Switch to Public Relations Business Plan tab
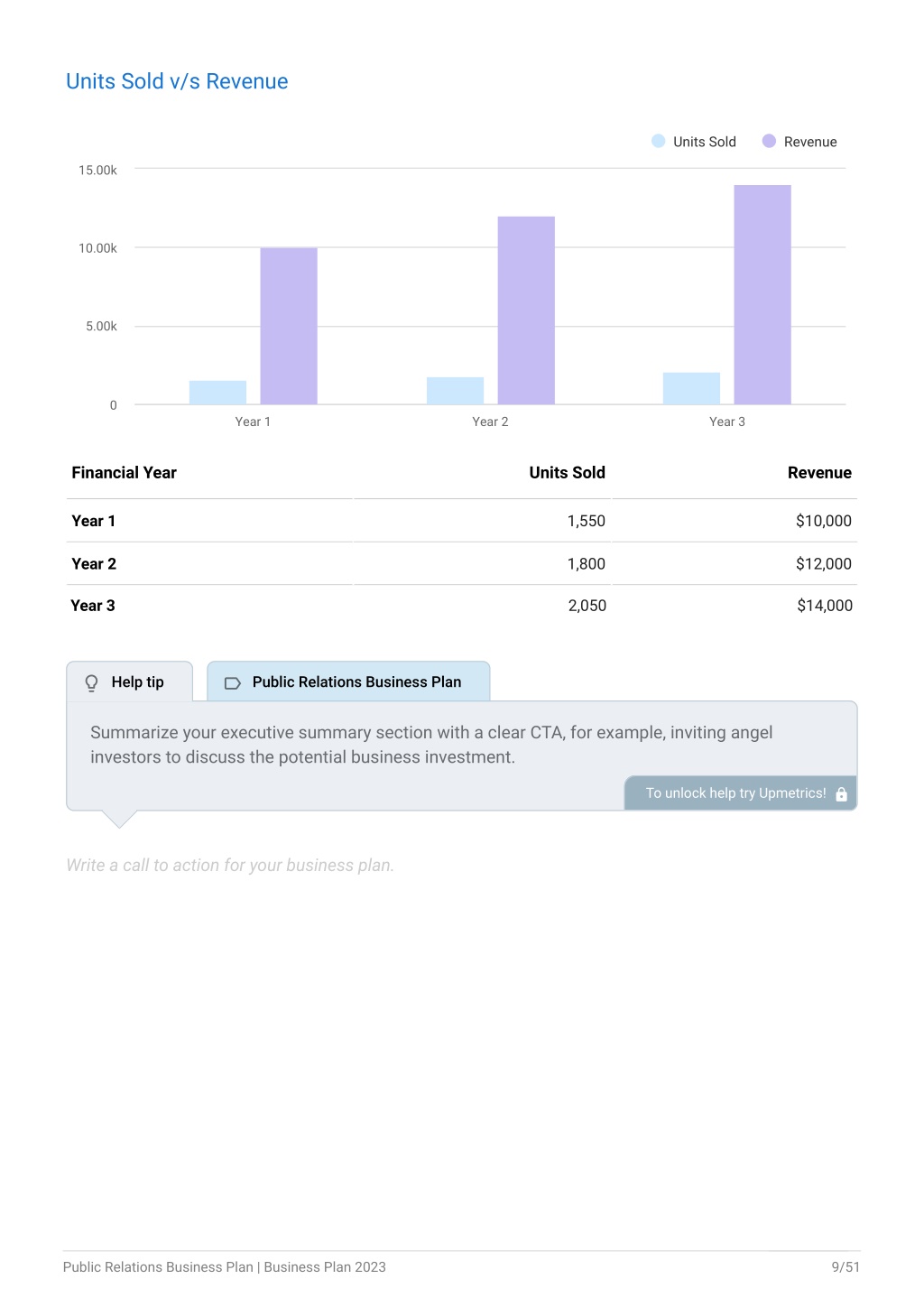This screenshot has height=1307, width=924. click(x=348, y=681)
